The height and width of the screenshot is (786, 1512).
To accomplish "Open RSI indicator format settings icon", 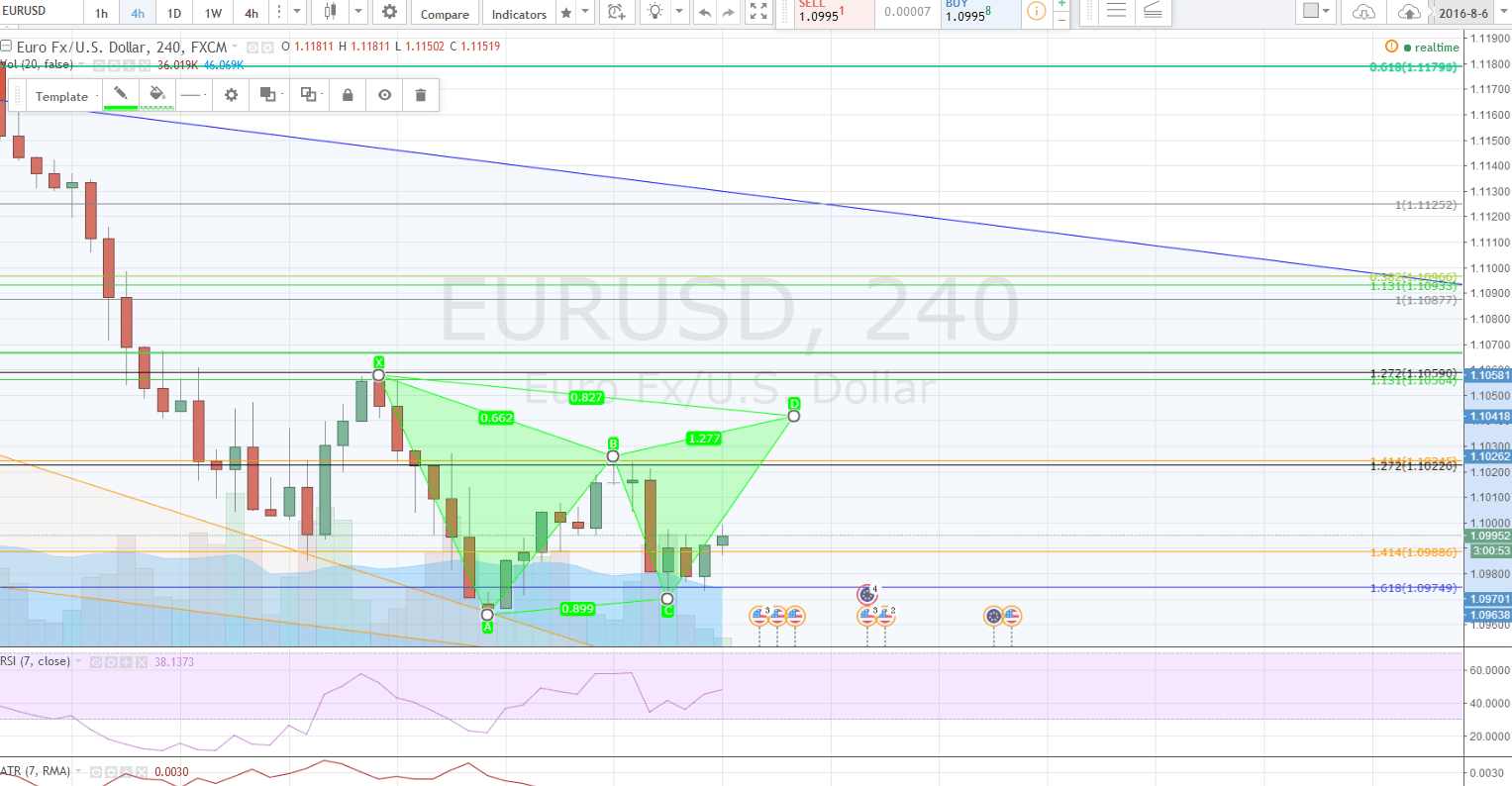I will click(112, 661).
